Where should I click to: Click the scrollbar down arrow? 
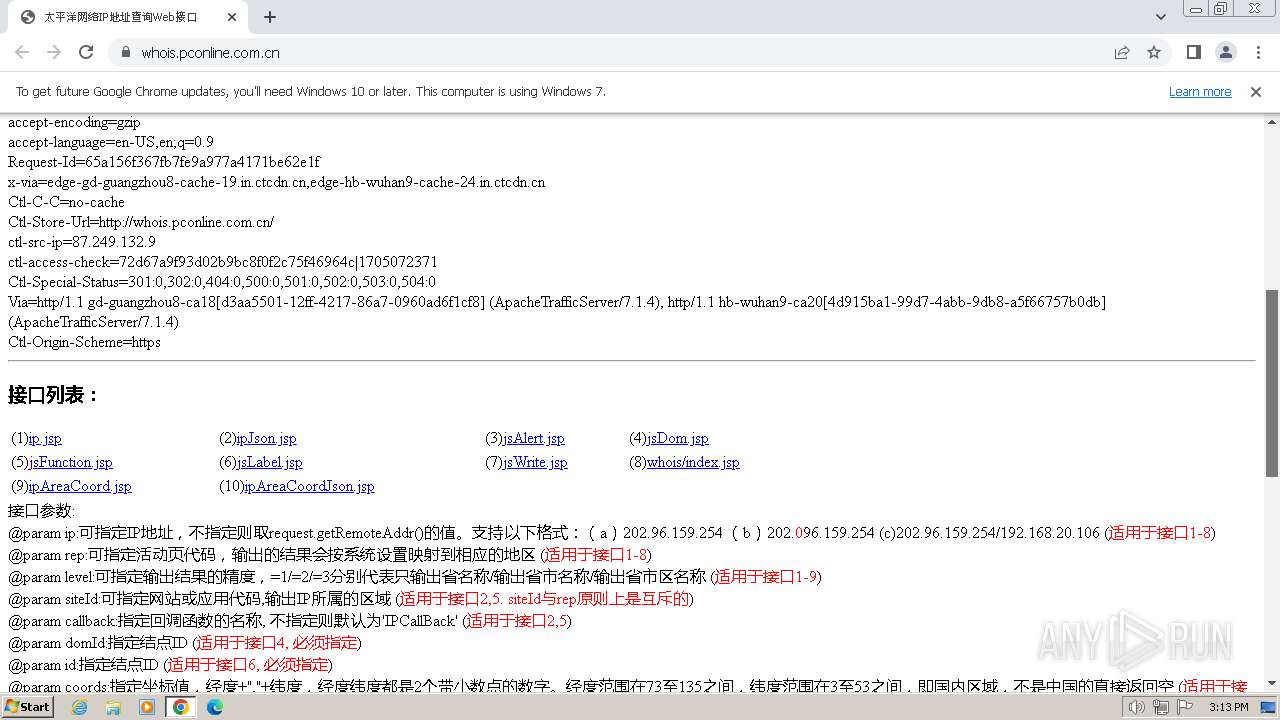coord(1271,684)
